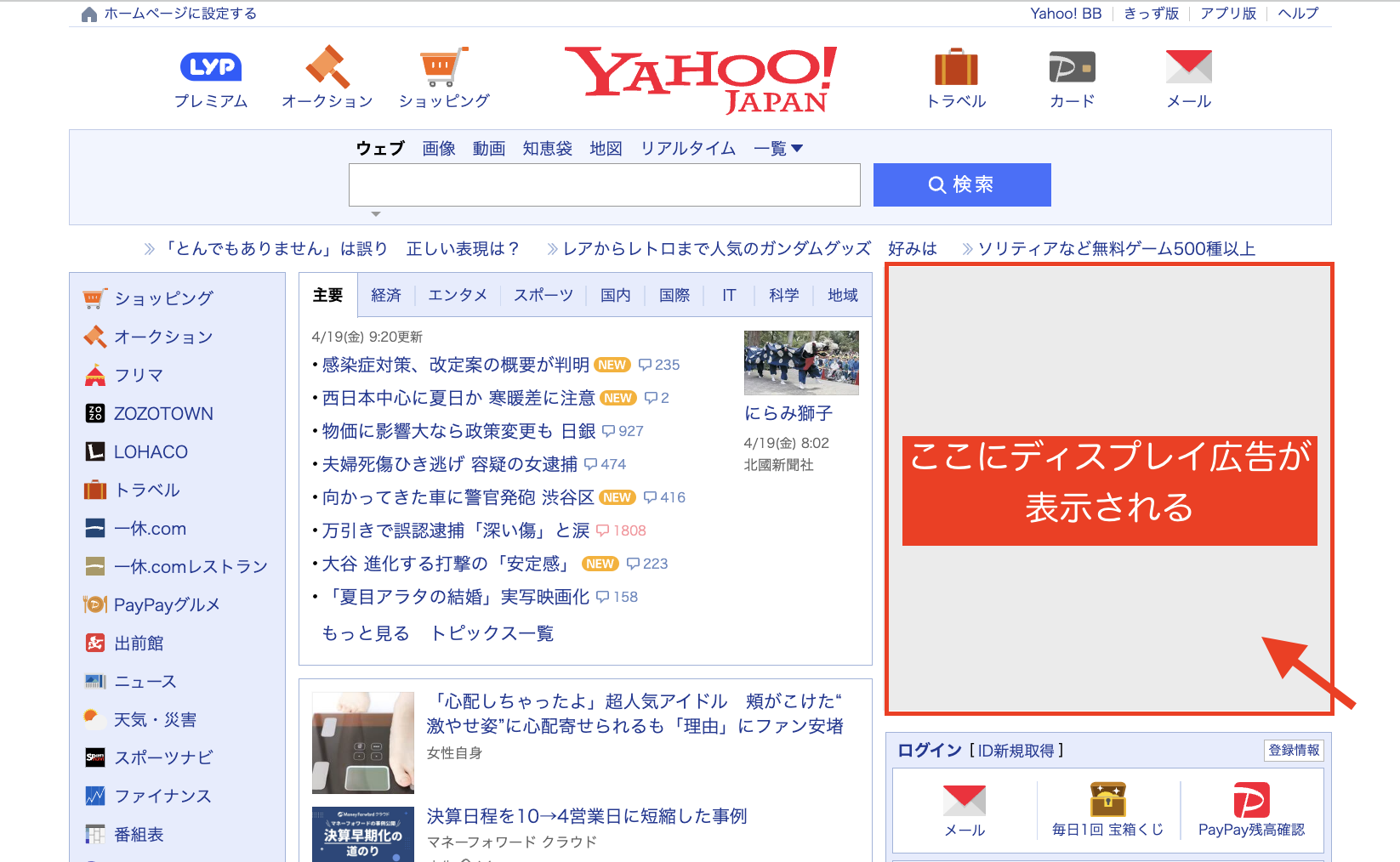Open ショッピング in the left sidebar
The height and width of the screenshot is (862, 1400).
(x=163, y=298)
